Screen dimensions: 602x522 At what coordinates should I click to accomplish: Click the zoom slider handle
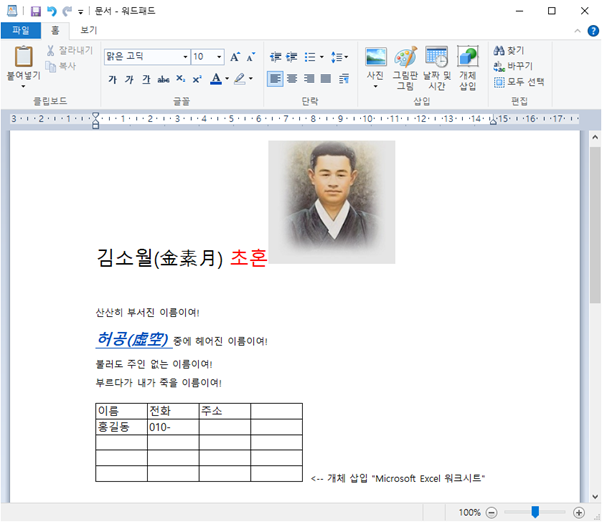pyautogui.click(x=535, y=512)
